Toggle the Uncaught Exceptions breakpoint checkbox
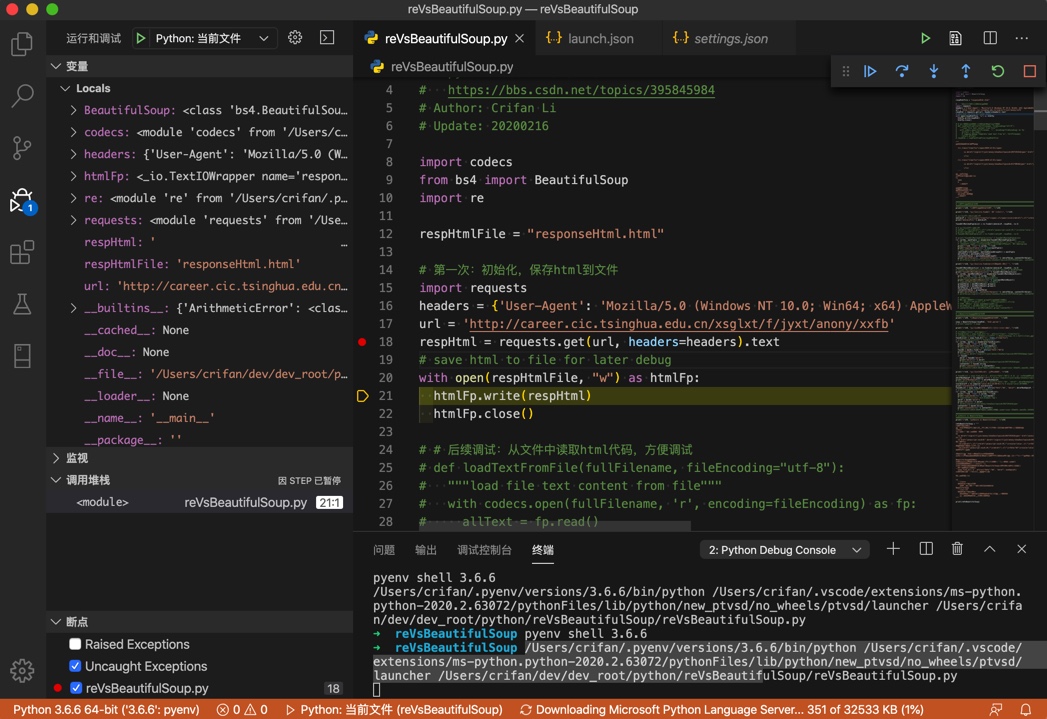The height and width of the screenshot is (719, 1047). (75, 666)
